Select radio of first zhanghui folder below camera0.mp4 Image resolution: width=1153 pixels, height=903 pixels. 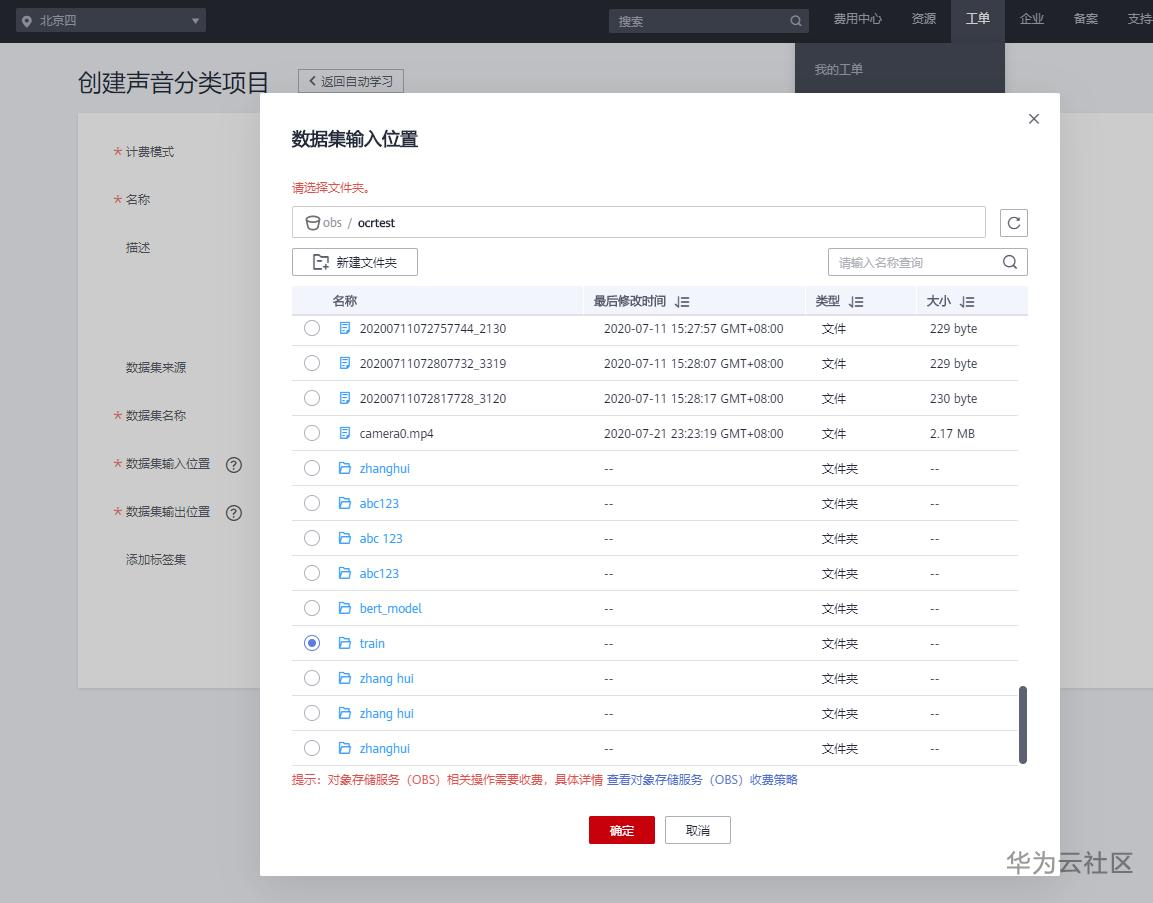click(312, 468)
